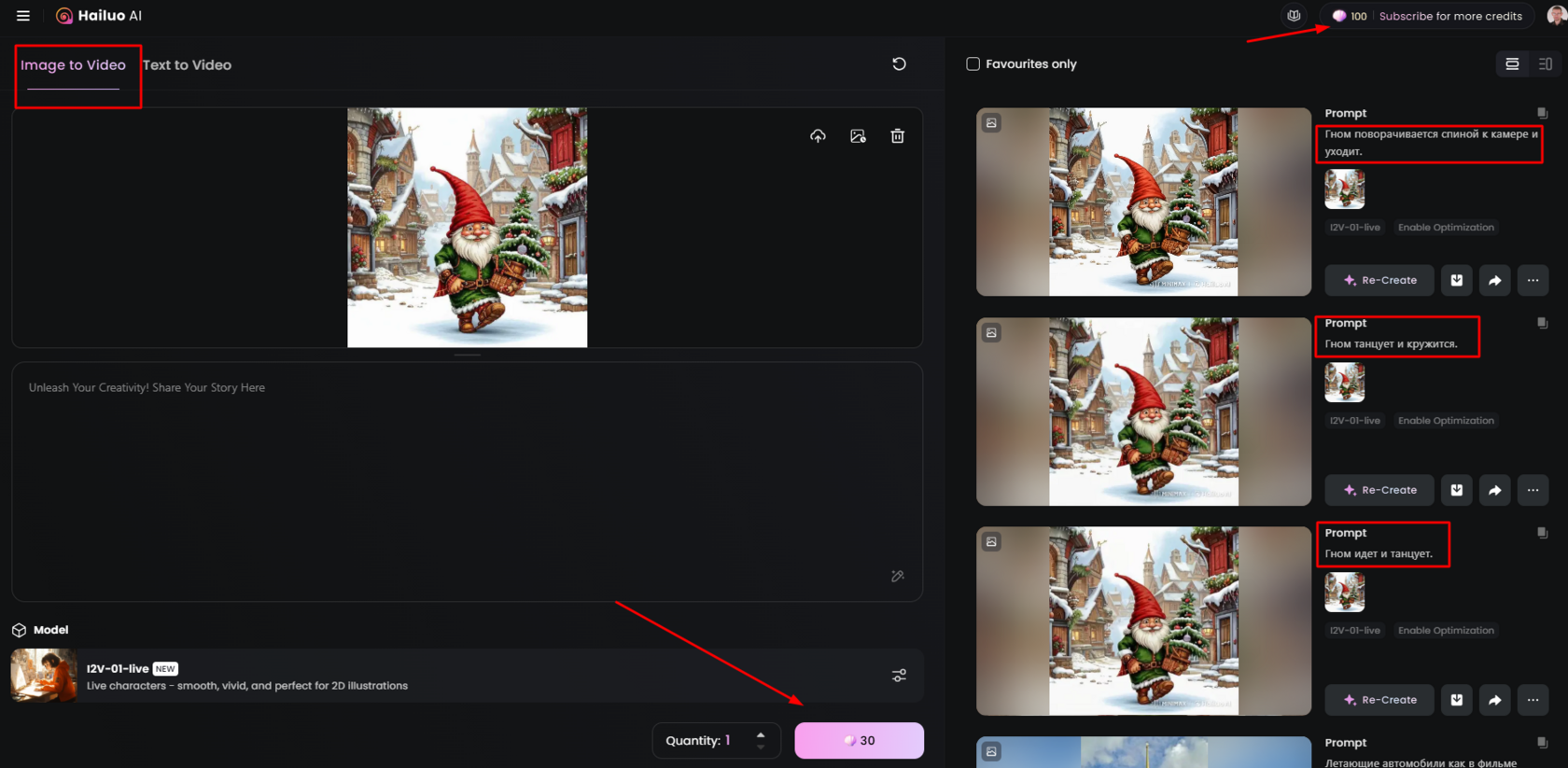Share the 'Гном поворачивается спиной' video
Screen dimensions: 1568x768
click(x=1494, y=280)
